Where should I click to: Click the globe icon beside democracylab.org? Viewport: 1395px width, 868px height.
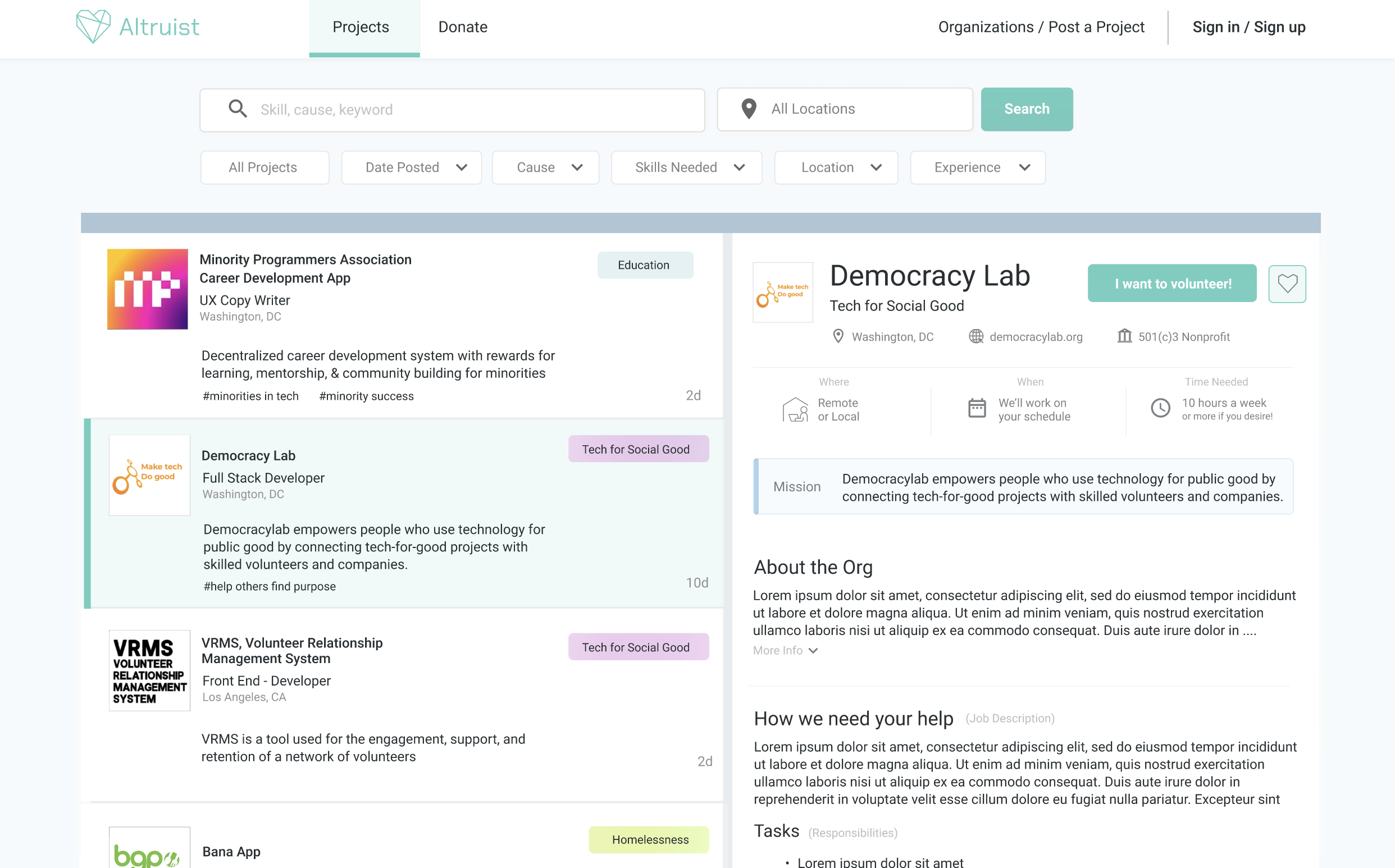tap(976, 336)
